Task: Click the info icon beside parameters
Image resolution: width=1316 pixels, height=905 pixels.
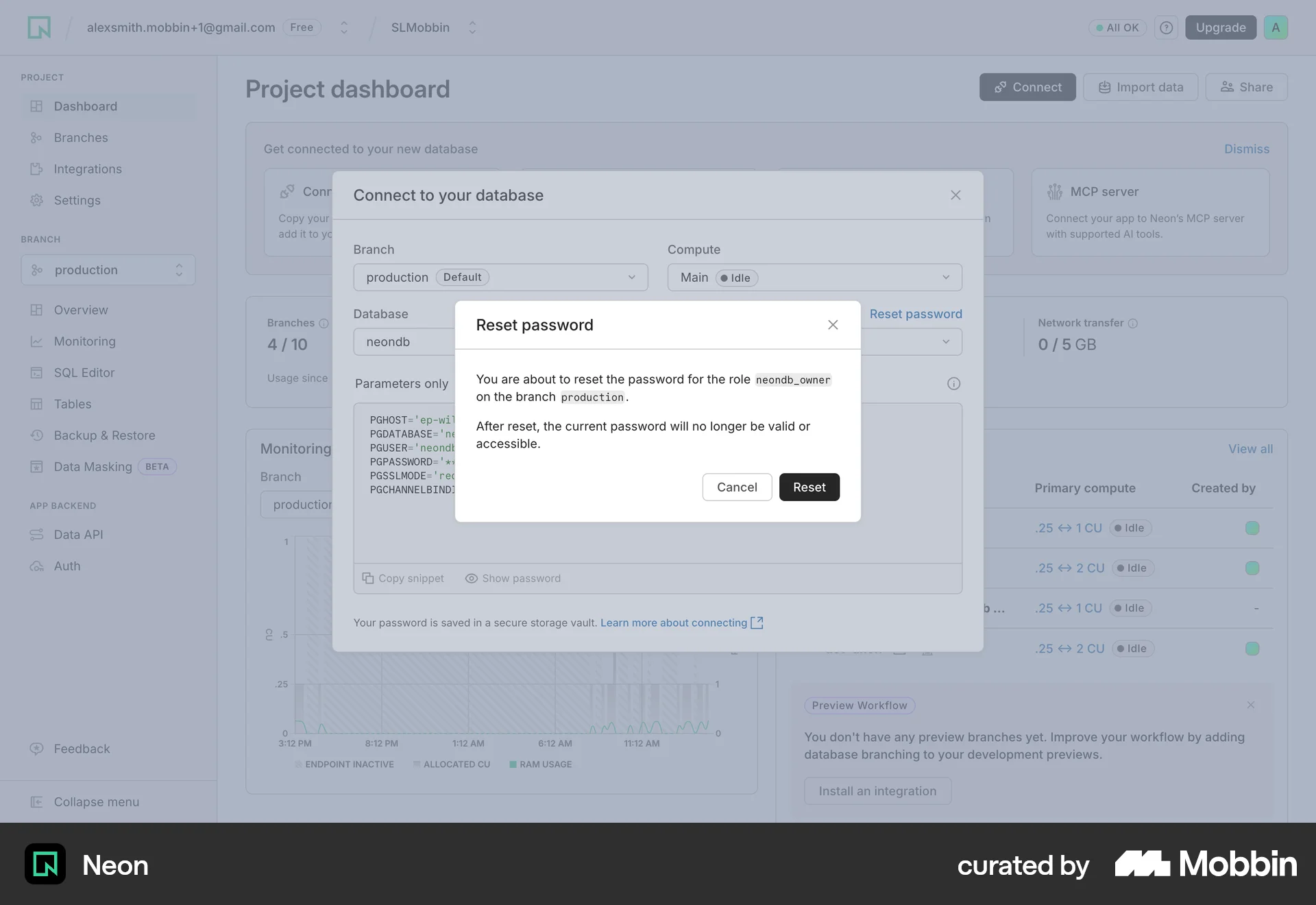Action: [953, 383]
